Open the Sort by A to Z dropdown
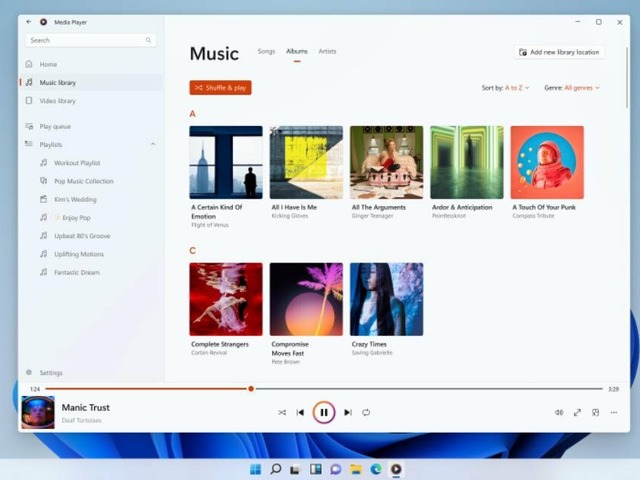Screen dimensions: 640x480 tap(516, 88)
